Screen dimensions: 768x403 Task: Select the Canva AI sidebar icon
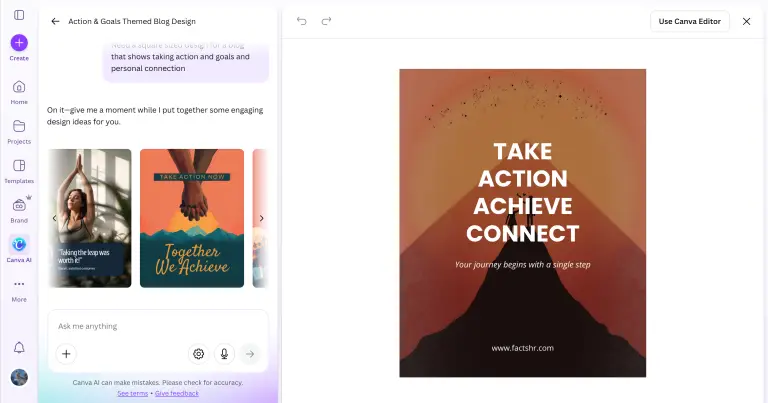pos(19,244)
